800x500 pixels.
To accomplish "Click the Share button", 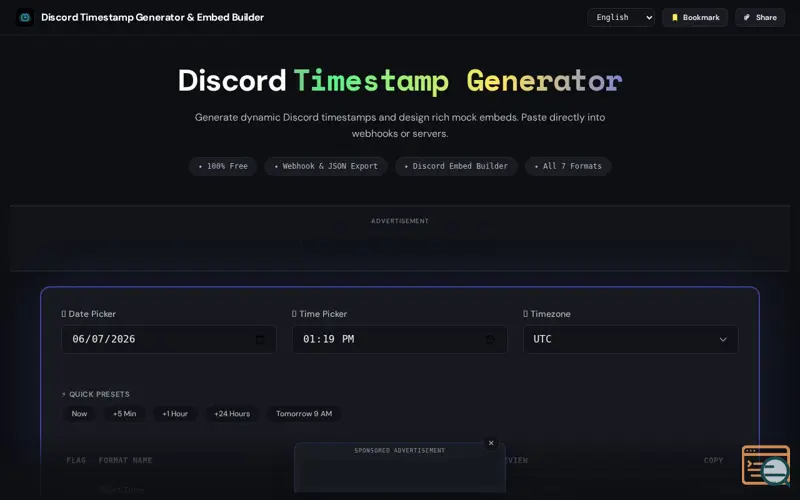I will coord(760,17).
